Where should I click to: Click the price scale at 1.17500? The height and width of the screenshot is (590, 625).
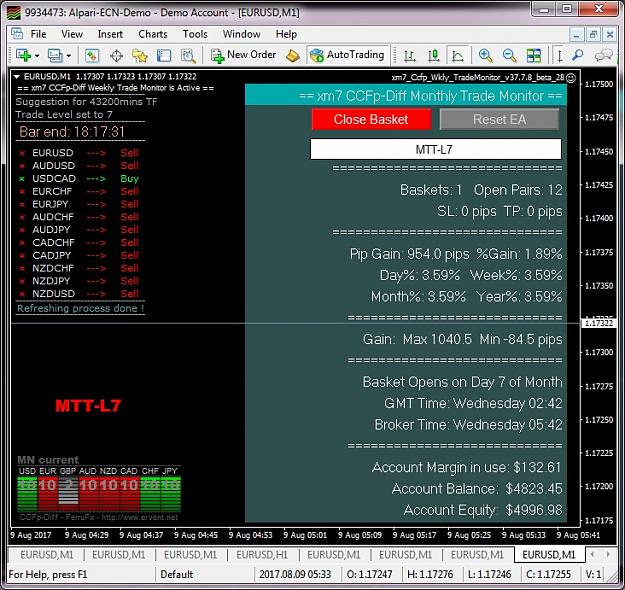[x=599, y=84]
